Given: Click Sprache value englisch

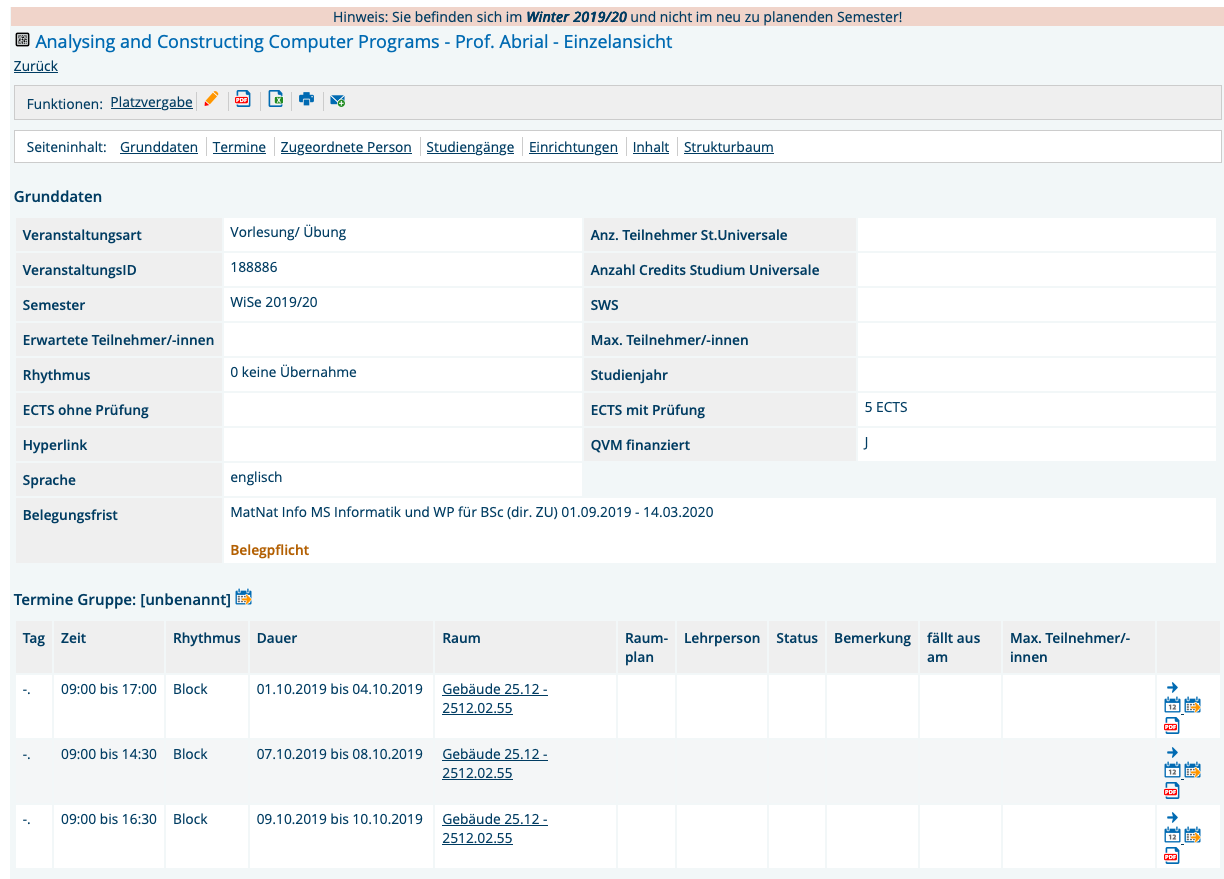Looking at the screenshot, I should click(256, 477).
